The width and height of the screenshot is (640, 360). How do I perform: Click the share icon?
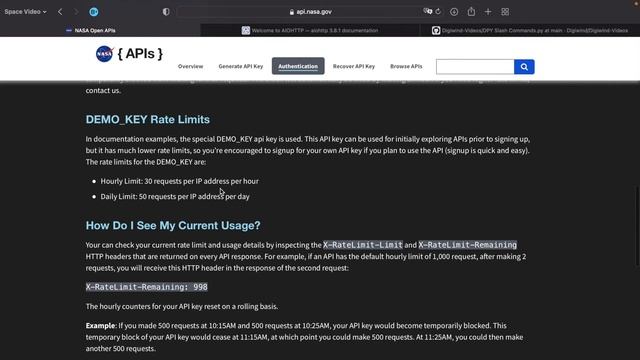[471, 11]
